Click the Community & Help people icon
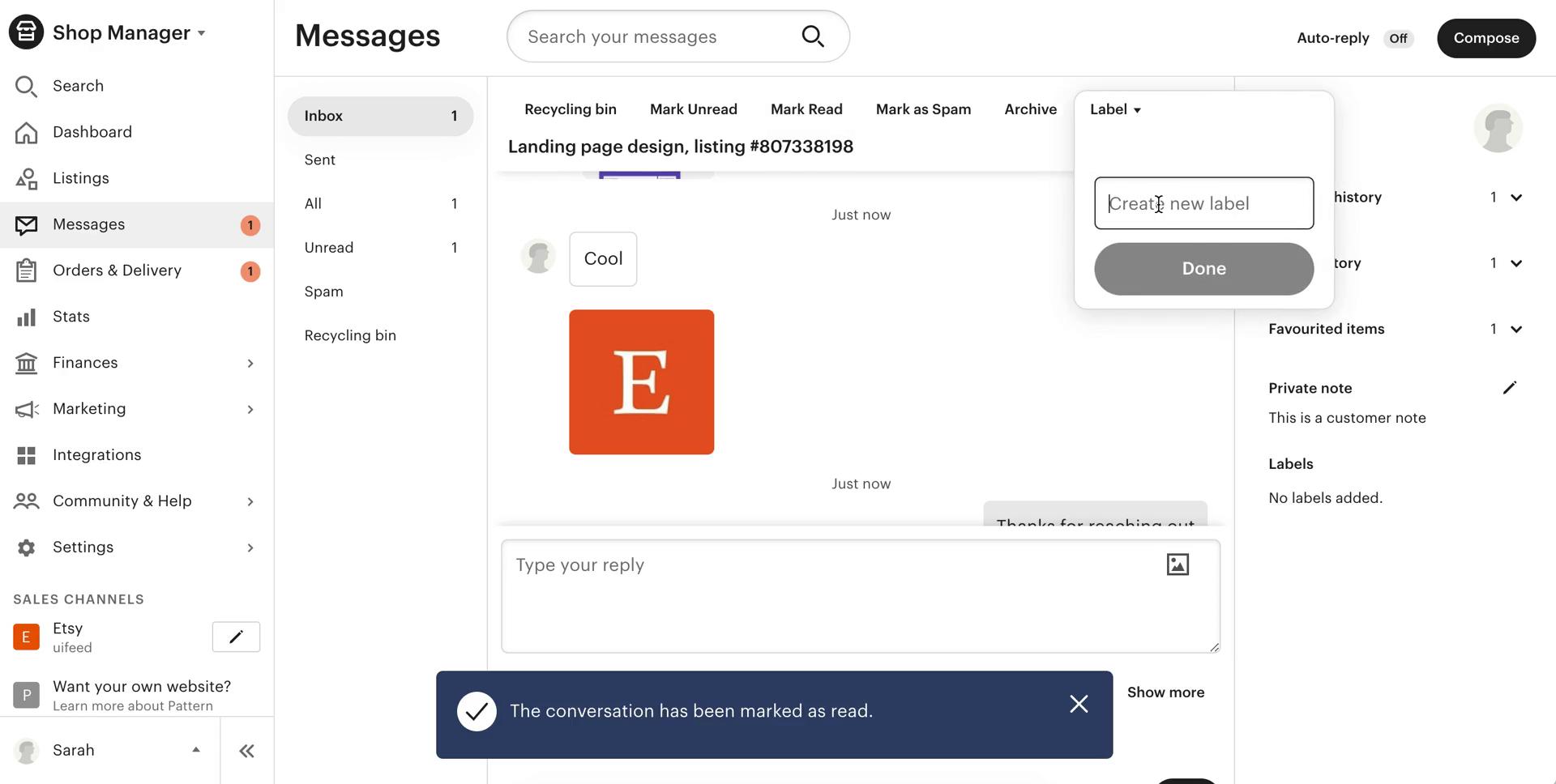 click(26, 501)
